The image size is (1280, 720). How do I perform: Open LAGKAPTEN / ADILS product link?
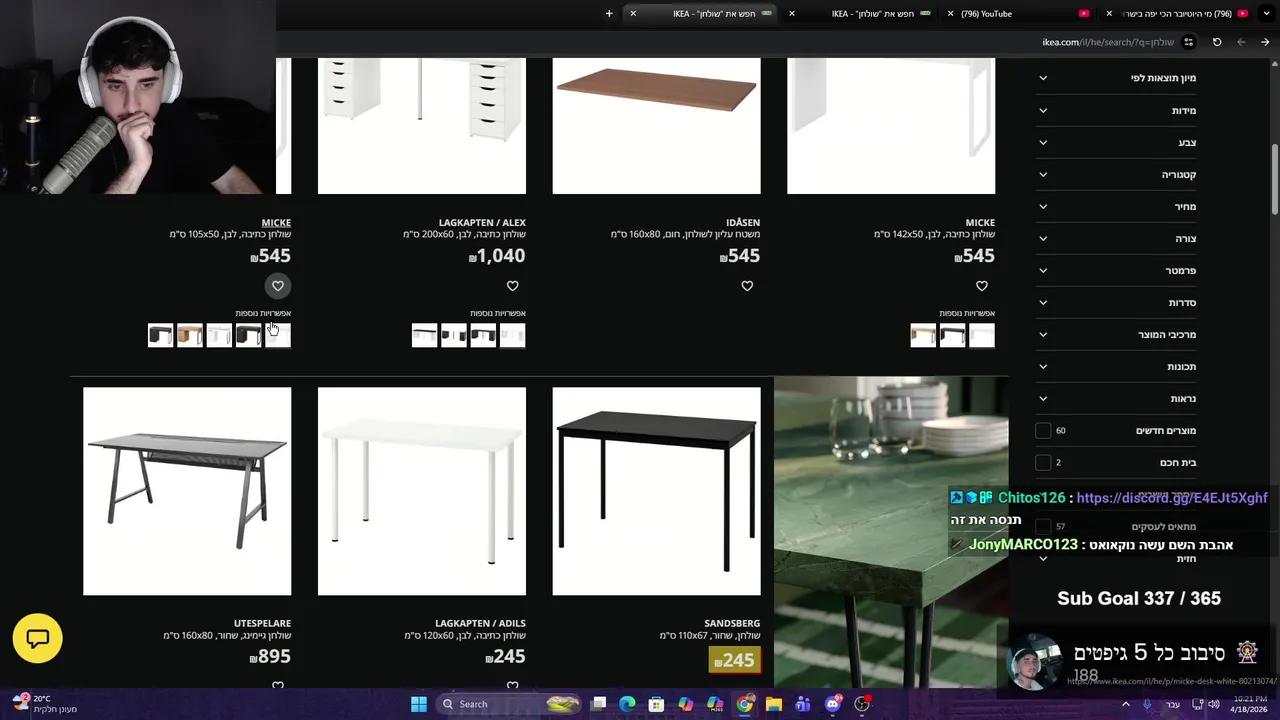click(480, 623)
